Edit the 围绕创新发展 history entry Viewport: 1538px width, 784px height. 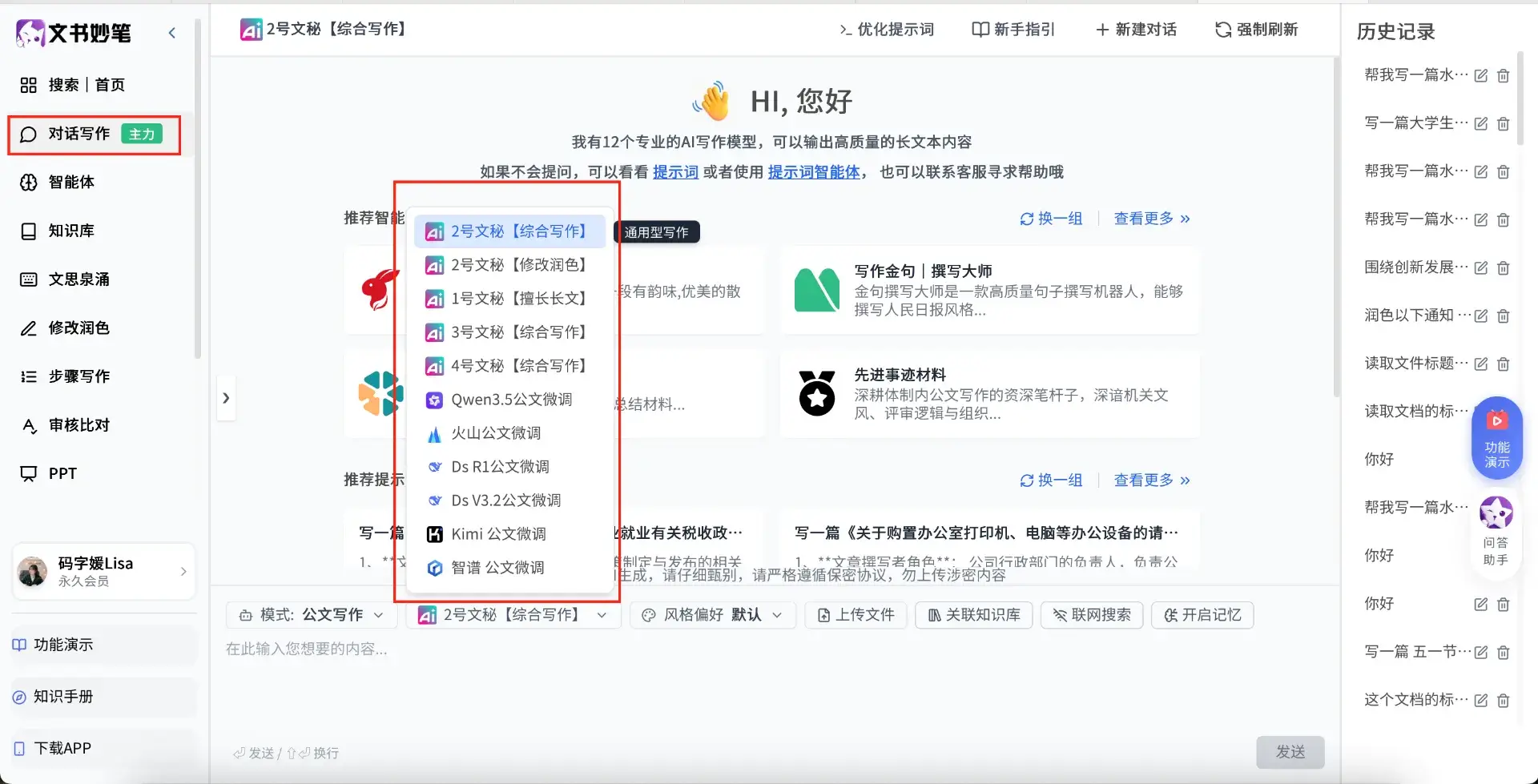(1481, 268)
